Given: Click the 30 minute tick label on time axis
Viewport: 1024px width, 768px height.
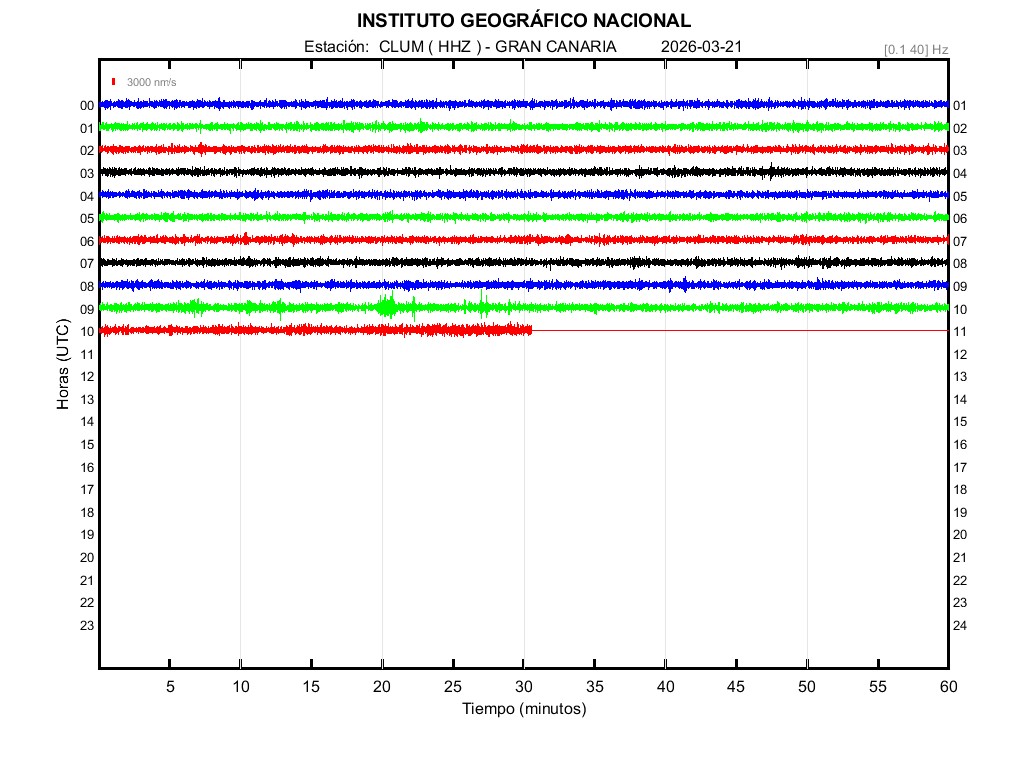Looking at the screenshot, I should 524,687.
